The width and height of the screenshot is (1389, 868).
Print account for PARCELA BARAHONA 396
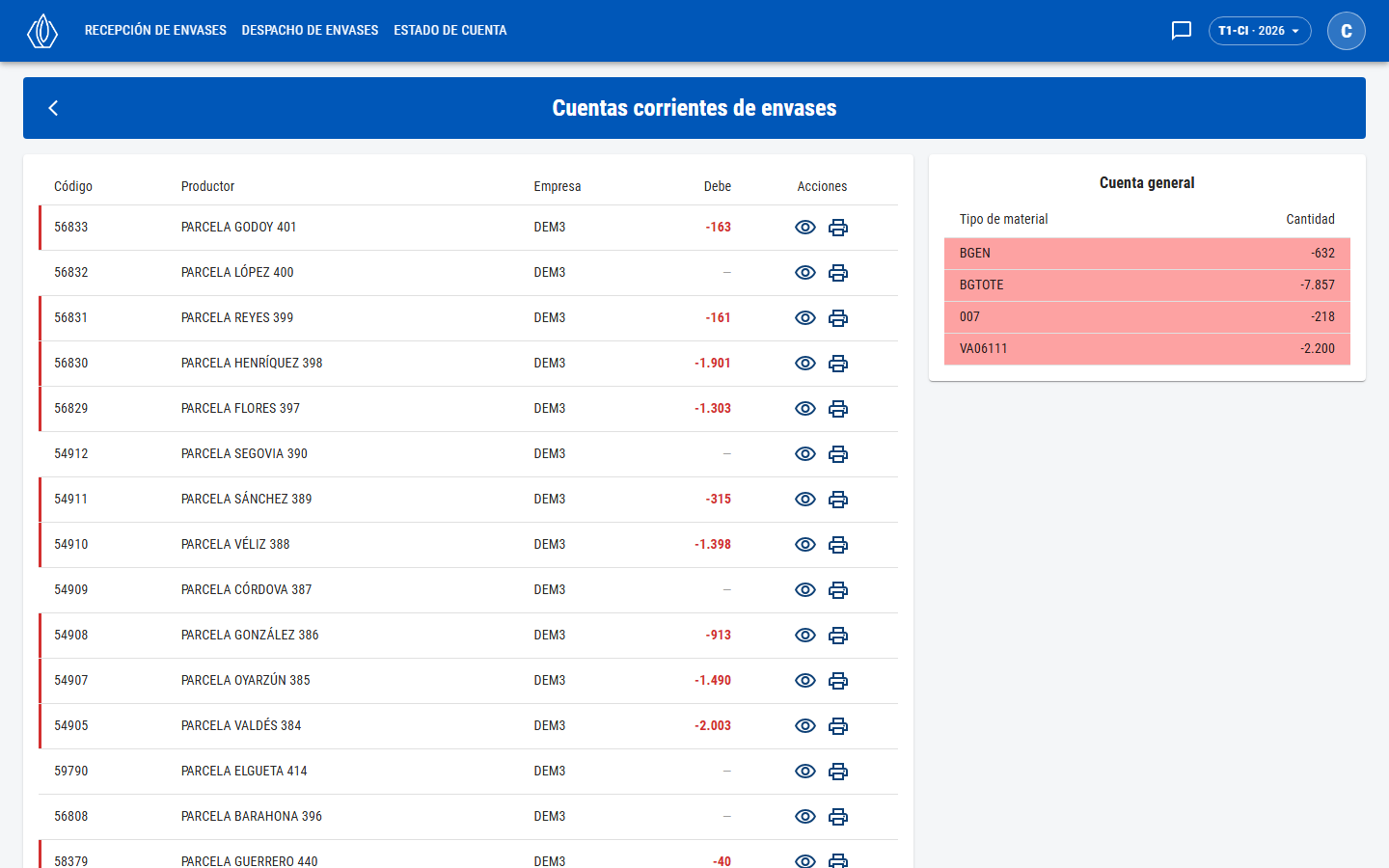coord(838,817)
